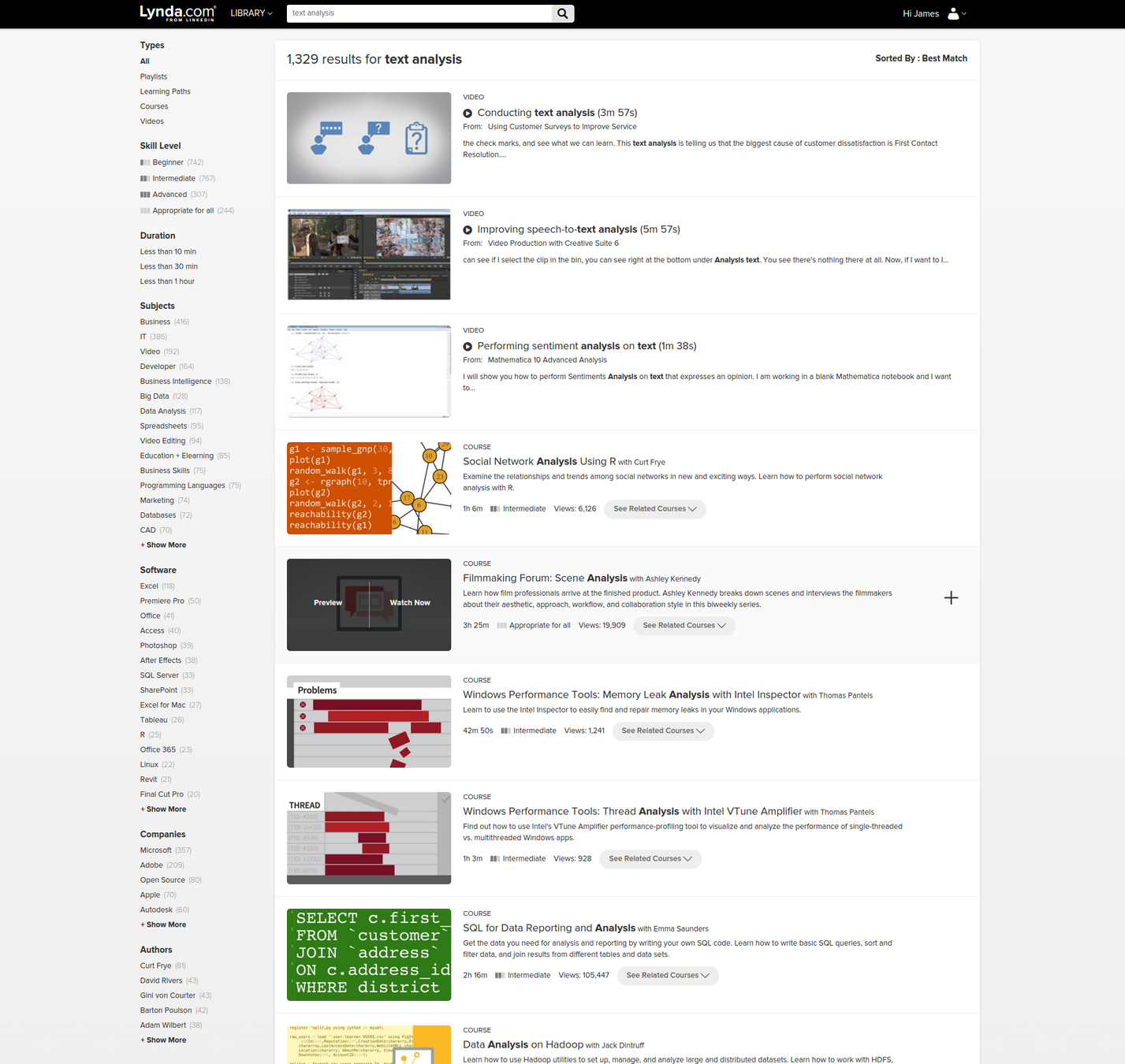
Task: Expand See Related Courses for SQL Data Reporting
Action: (668, 976)
